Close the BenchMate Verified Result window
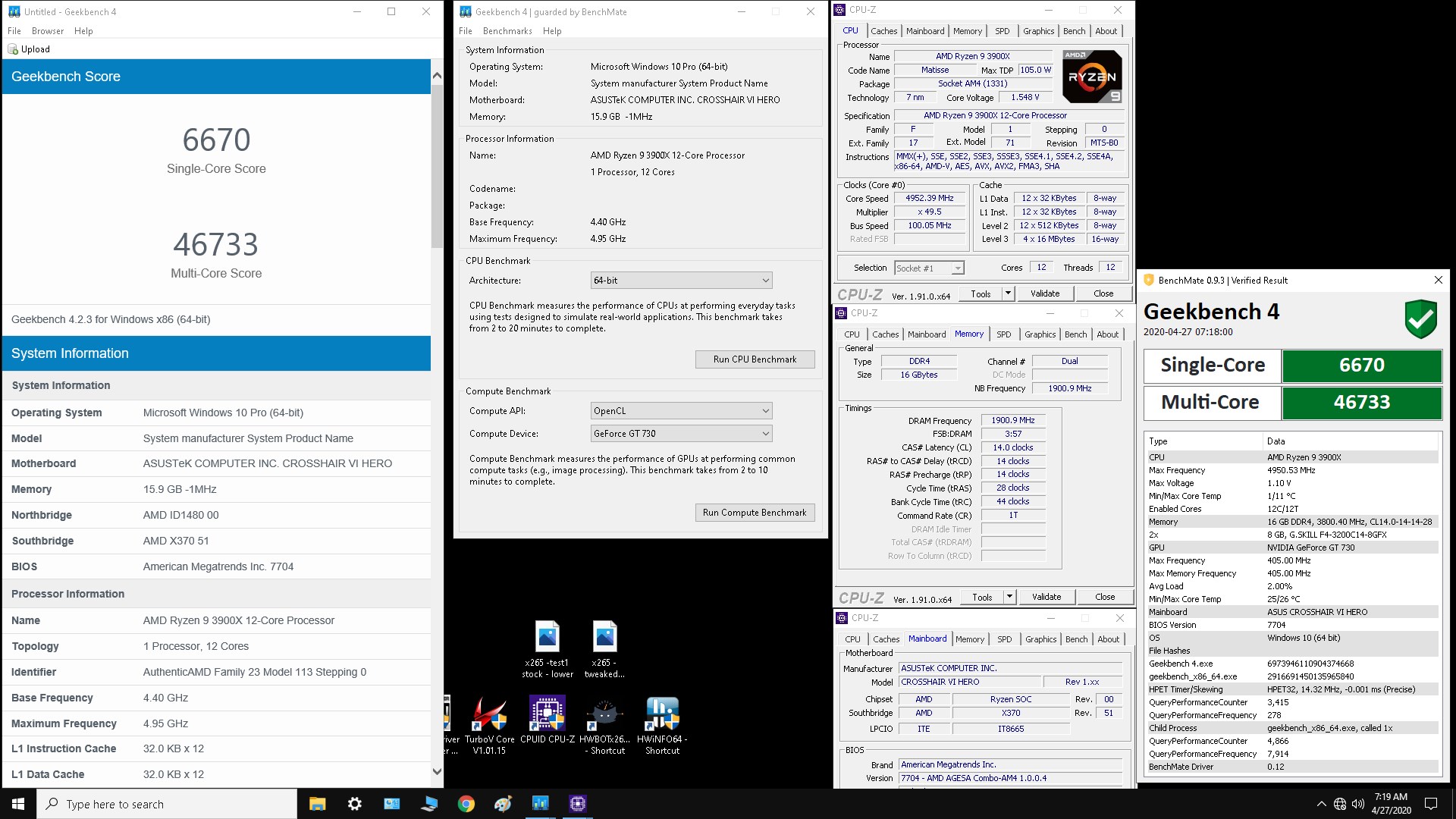This screenshot has width=1456, height=819. point(1438,280)
